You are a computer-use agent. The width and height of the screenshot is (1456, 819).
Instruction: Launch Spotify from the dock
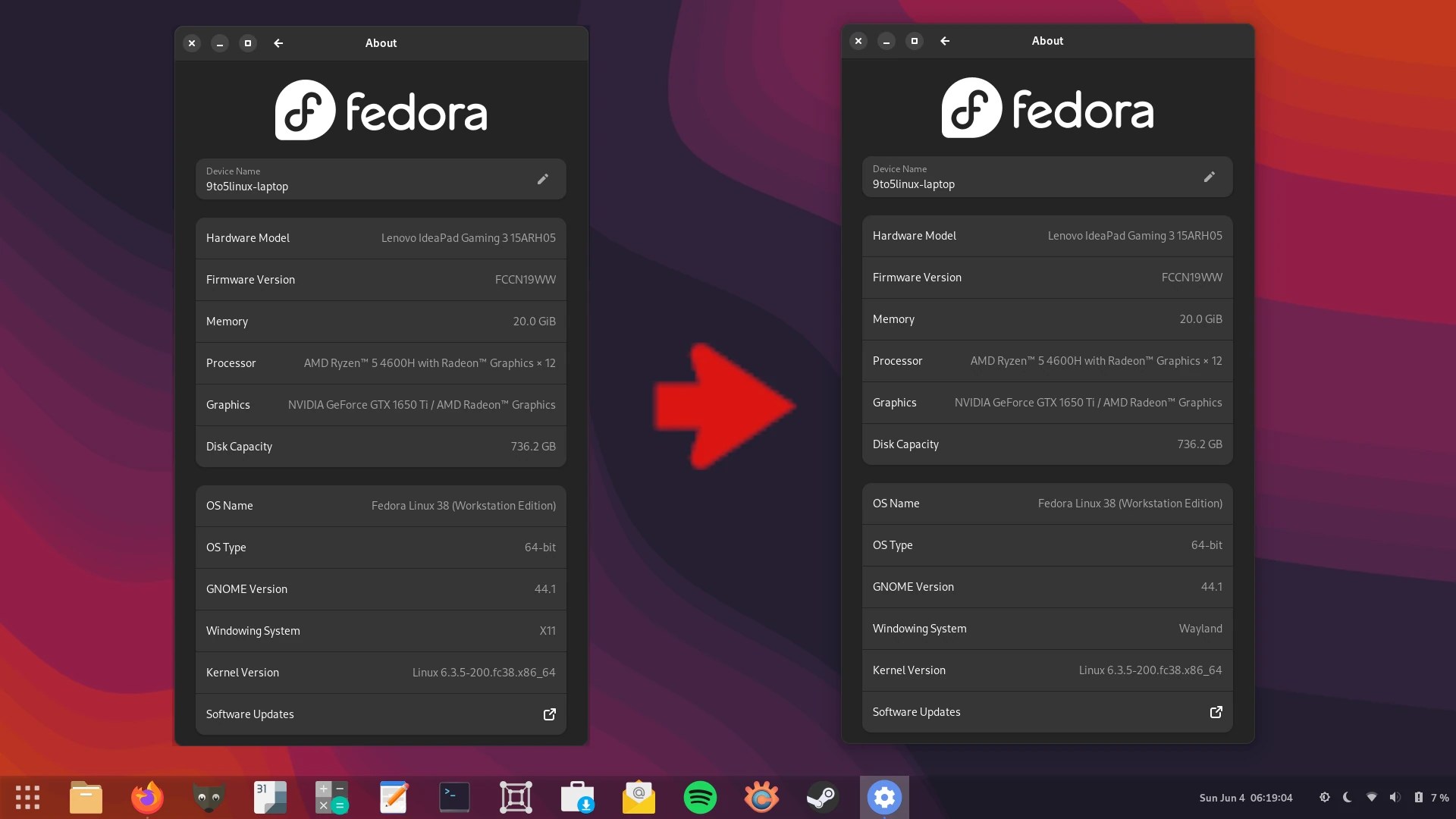click(699, 797)
